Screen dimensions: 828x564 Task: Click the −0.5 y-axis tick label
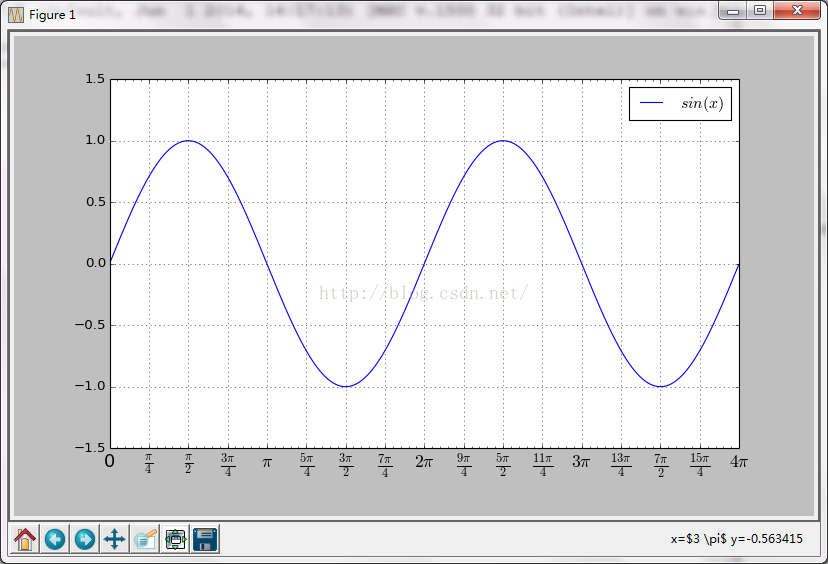90,325
